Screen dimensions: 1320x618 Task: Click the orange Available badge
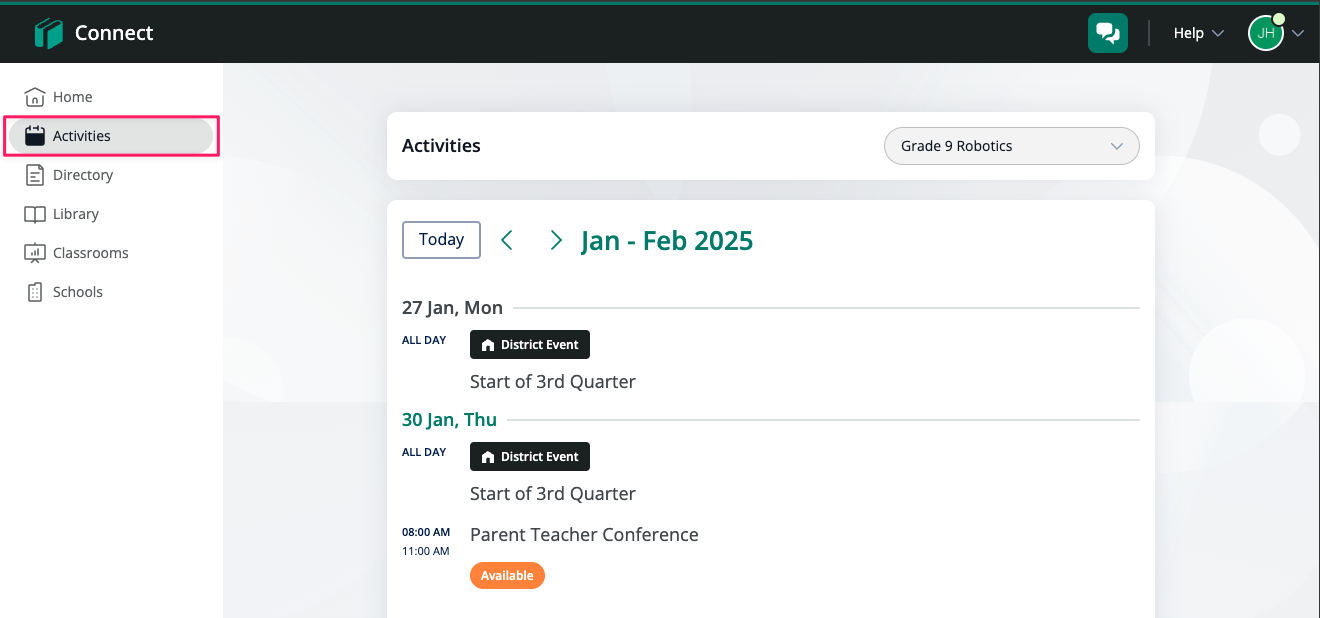click(507, 576)
